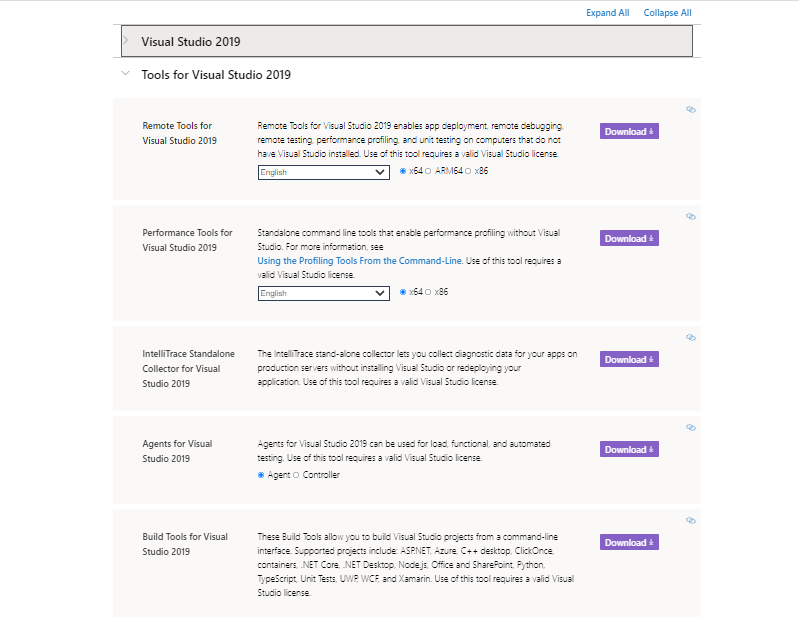Select ARM64 architecture for Remote Tools

(428, 171)
